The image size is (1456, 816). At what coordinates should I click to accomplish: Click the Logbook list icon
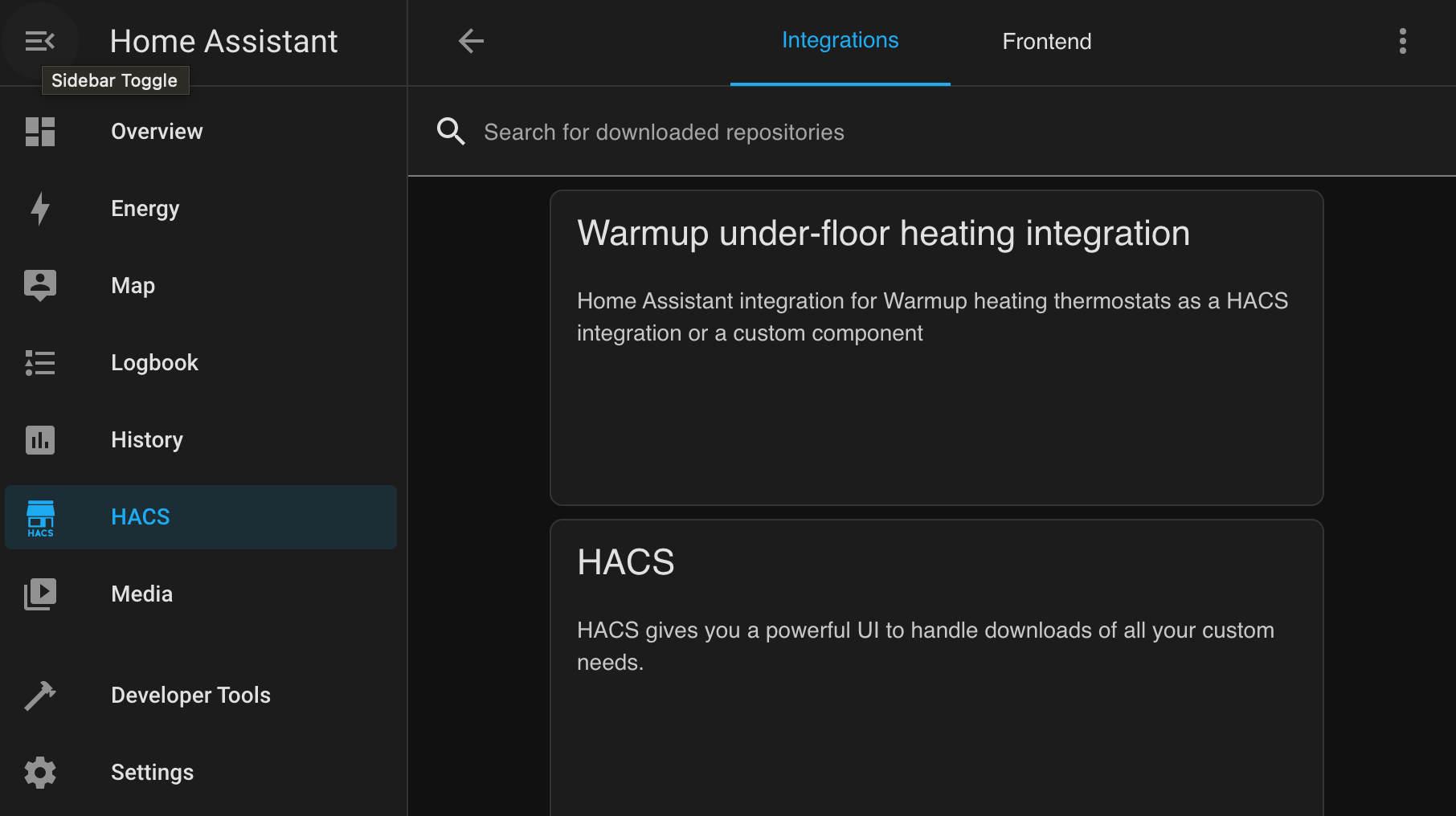pyautogui.click(x=39, y=363)
